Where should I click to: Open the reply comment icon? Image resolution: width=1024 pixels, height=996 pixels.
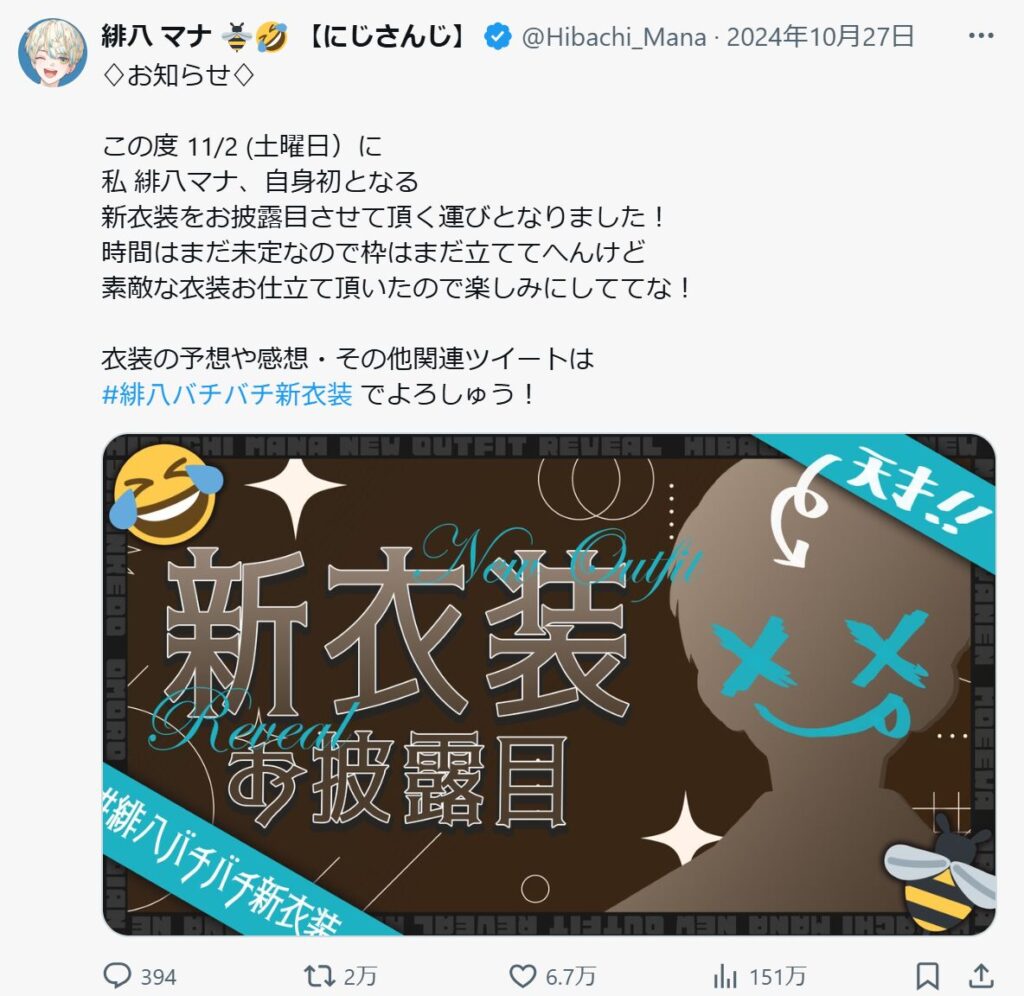(118, 976)
